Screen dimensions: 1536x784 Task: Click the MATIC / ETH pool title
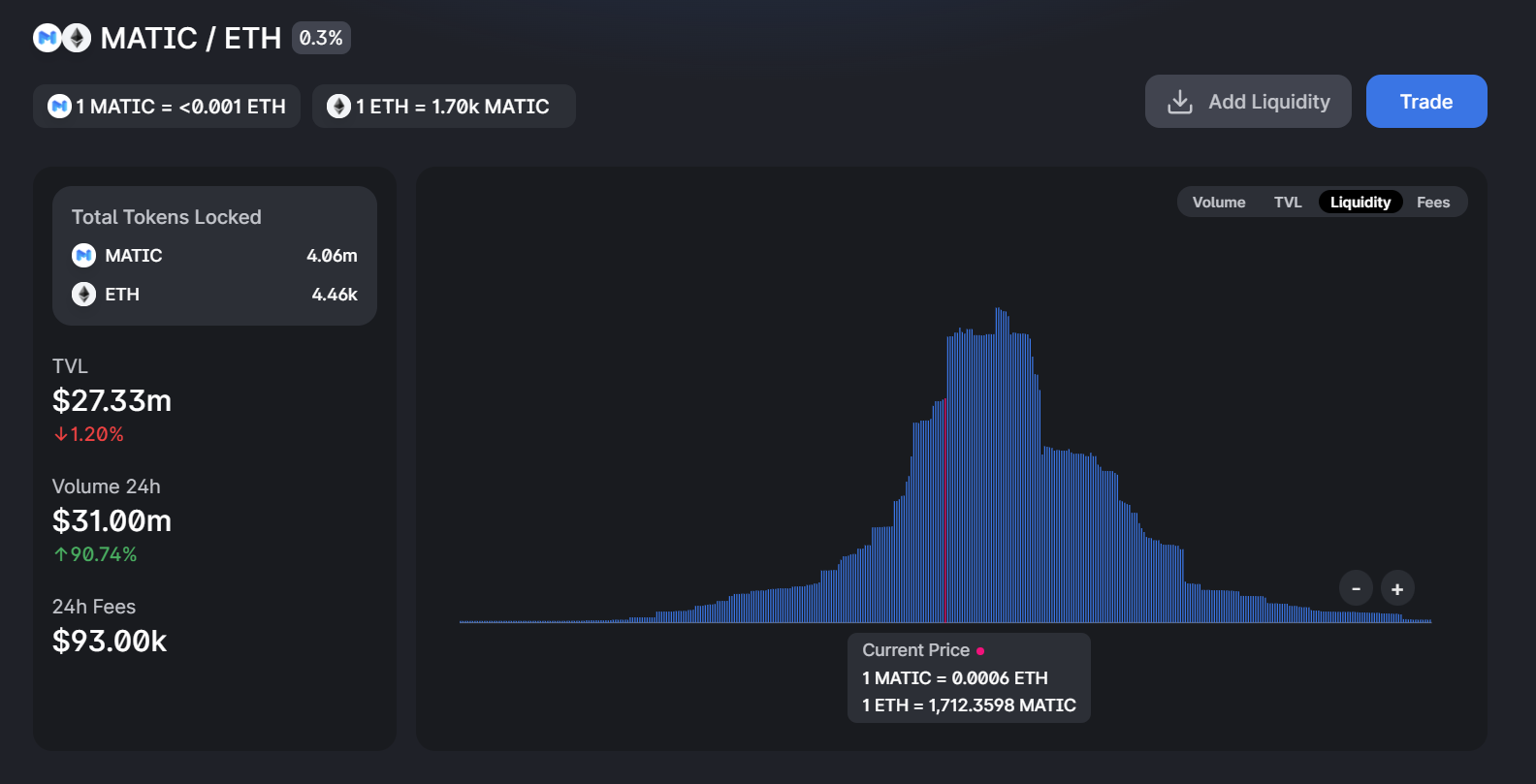tap(191, 38)
